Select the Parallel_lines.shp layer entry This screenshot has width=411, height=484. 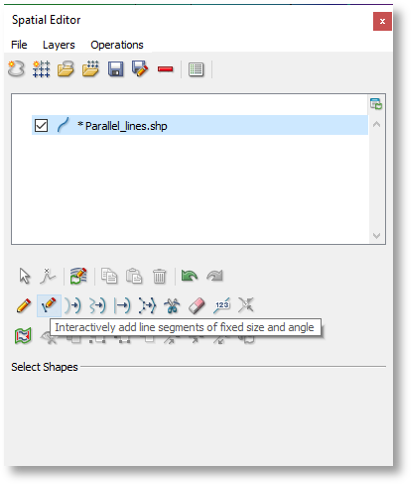click(x=200, y=125)
